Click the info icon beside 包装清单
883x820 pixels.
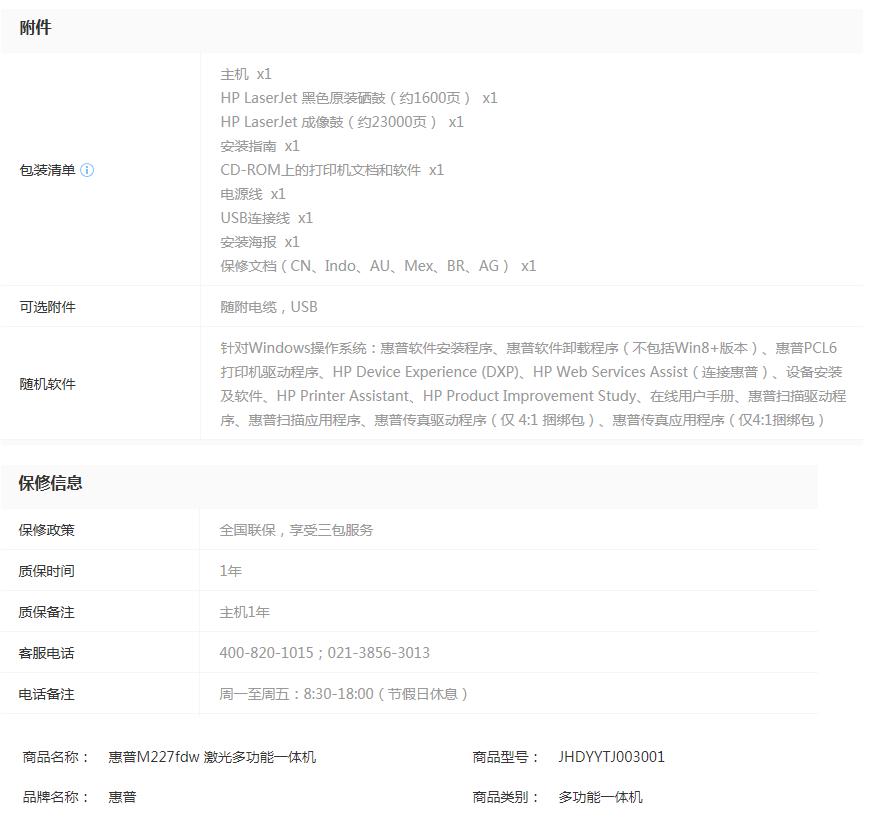coord(87,170)
